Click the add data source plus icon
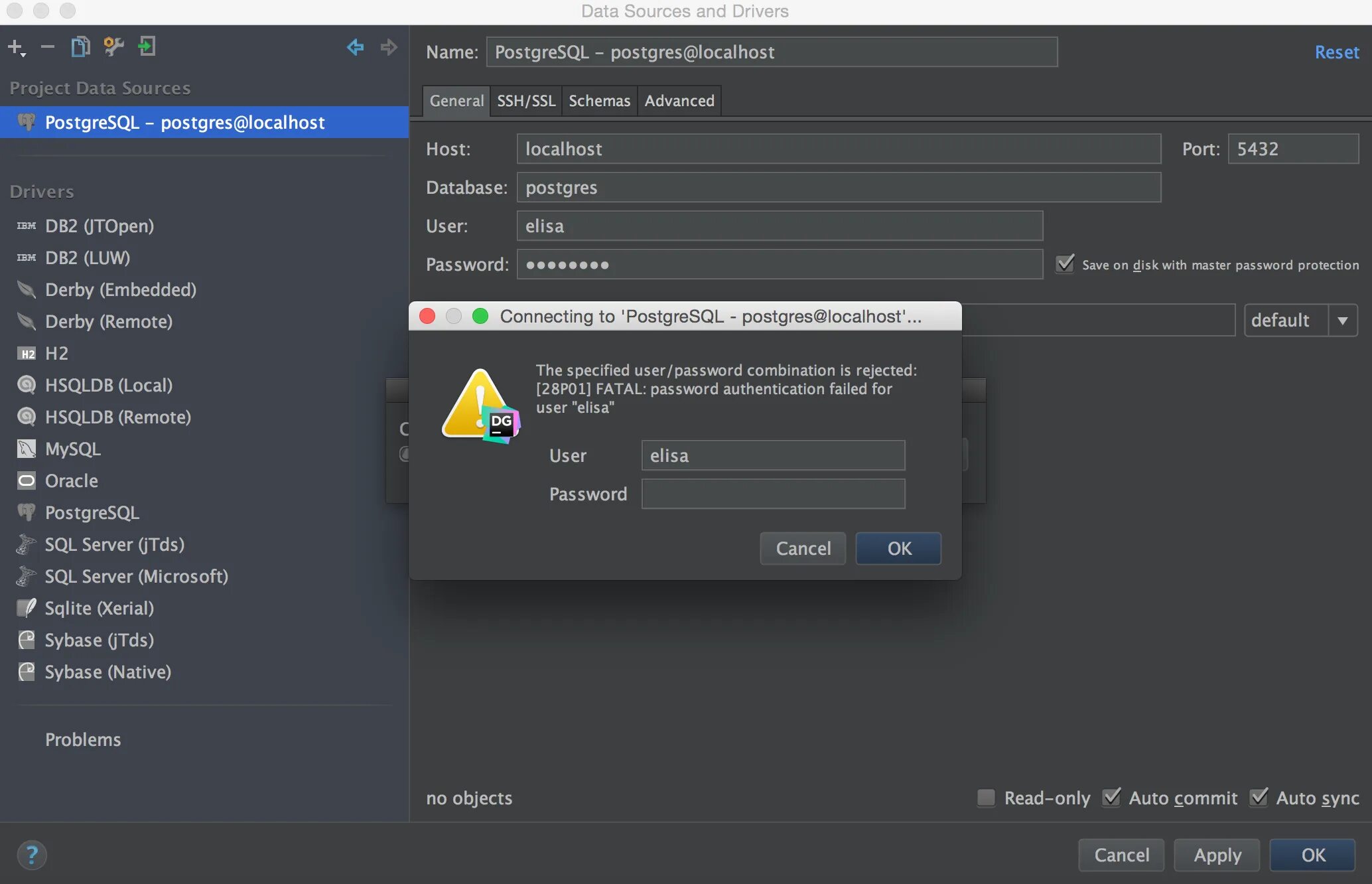Screen dimensions: 1372x884 coord(14,46)
